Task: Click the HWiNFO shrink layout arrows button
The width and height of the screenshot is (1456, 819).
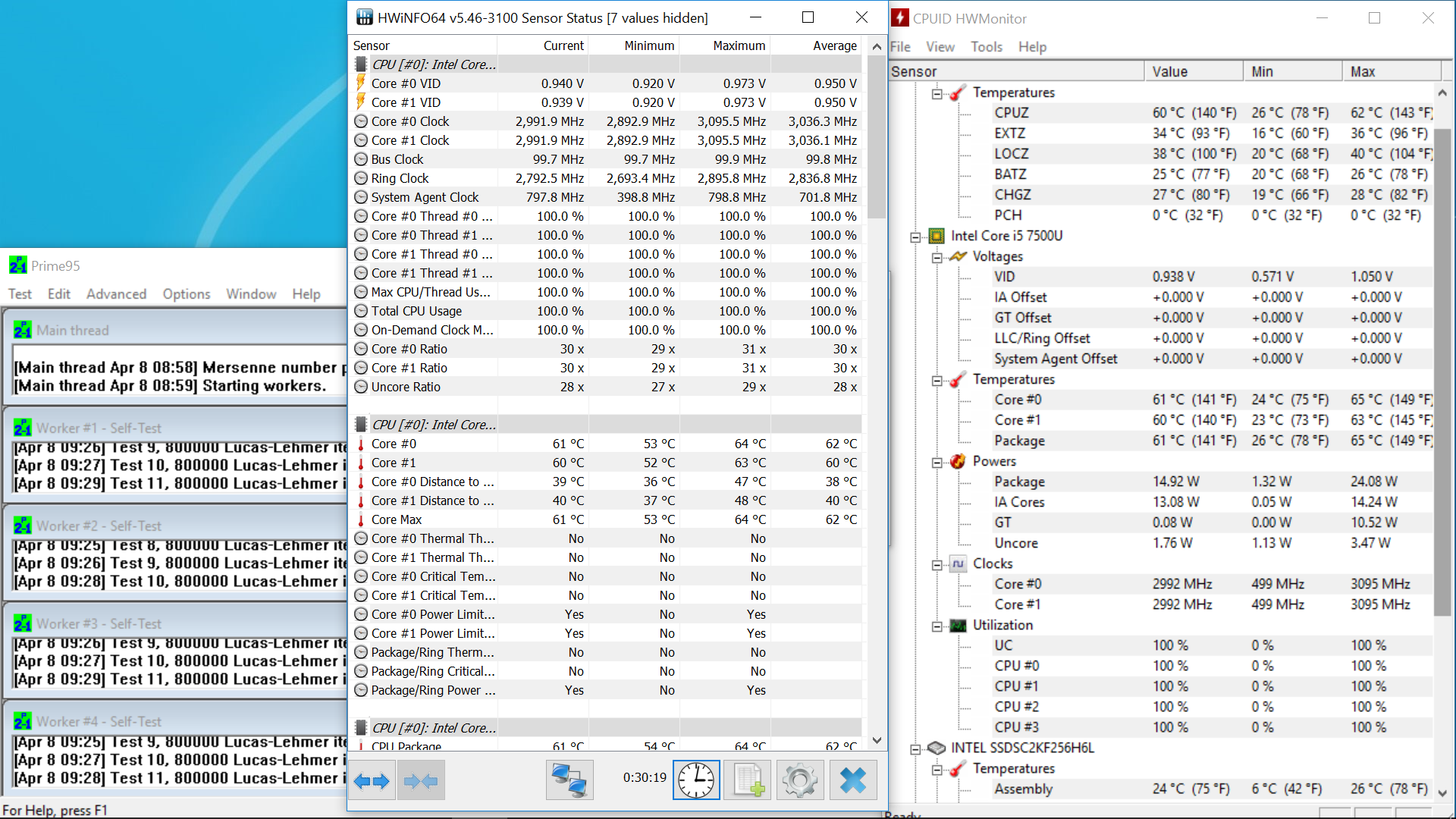Action: click(421, 780)
